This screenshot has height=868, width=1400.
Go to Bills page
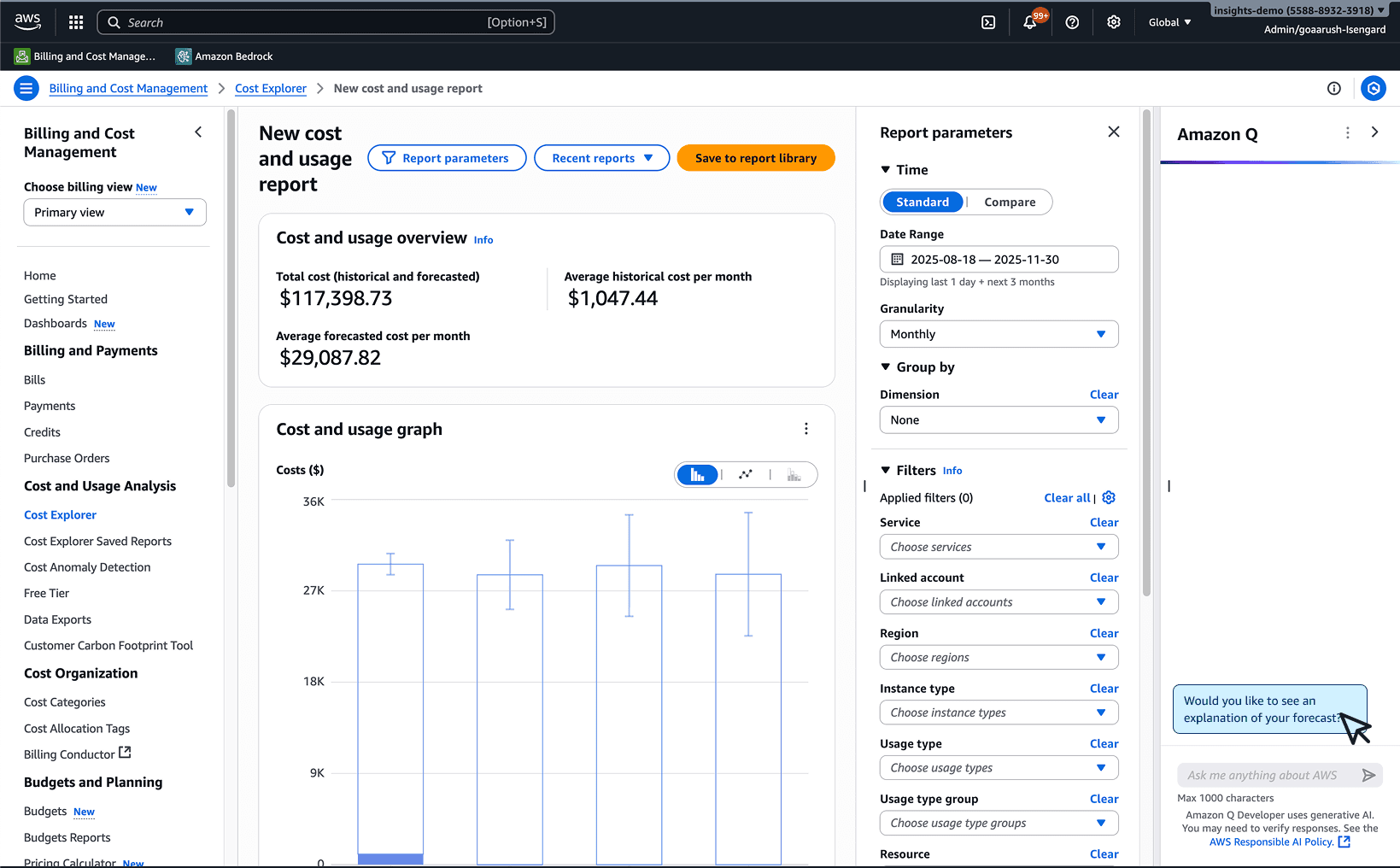(34, 380)
